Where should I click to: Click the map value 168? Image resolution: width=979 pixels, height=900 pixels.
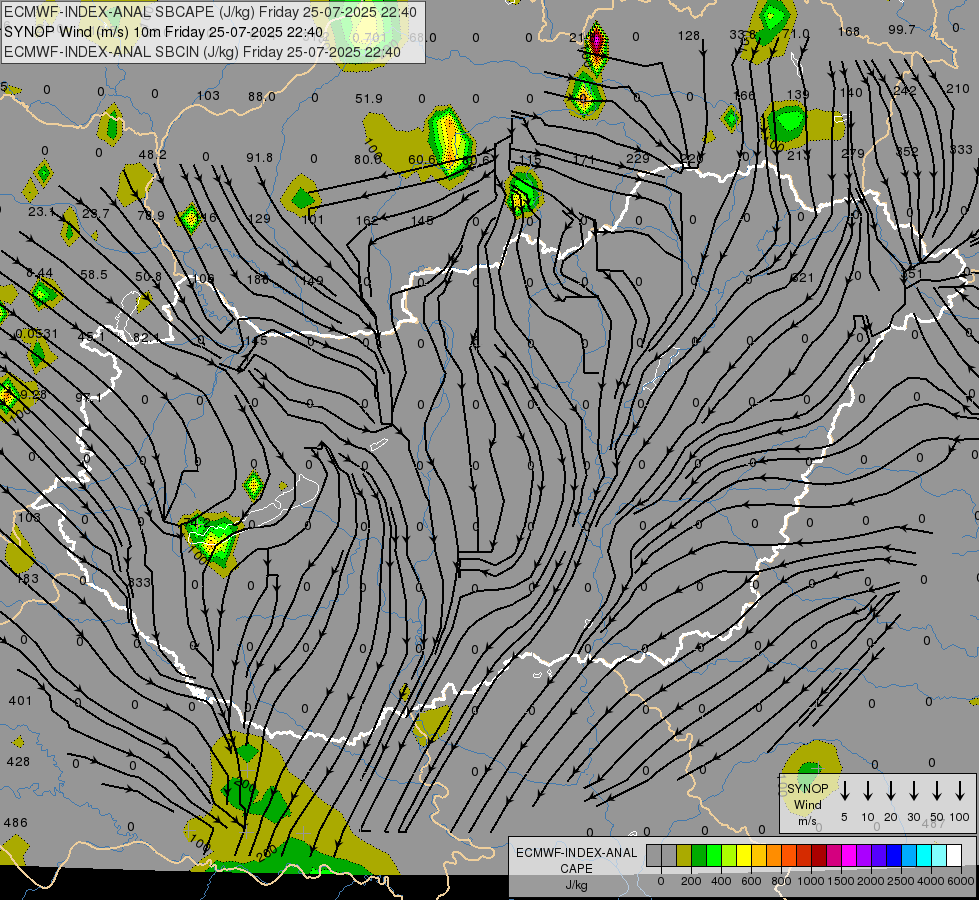849,31
